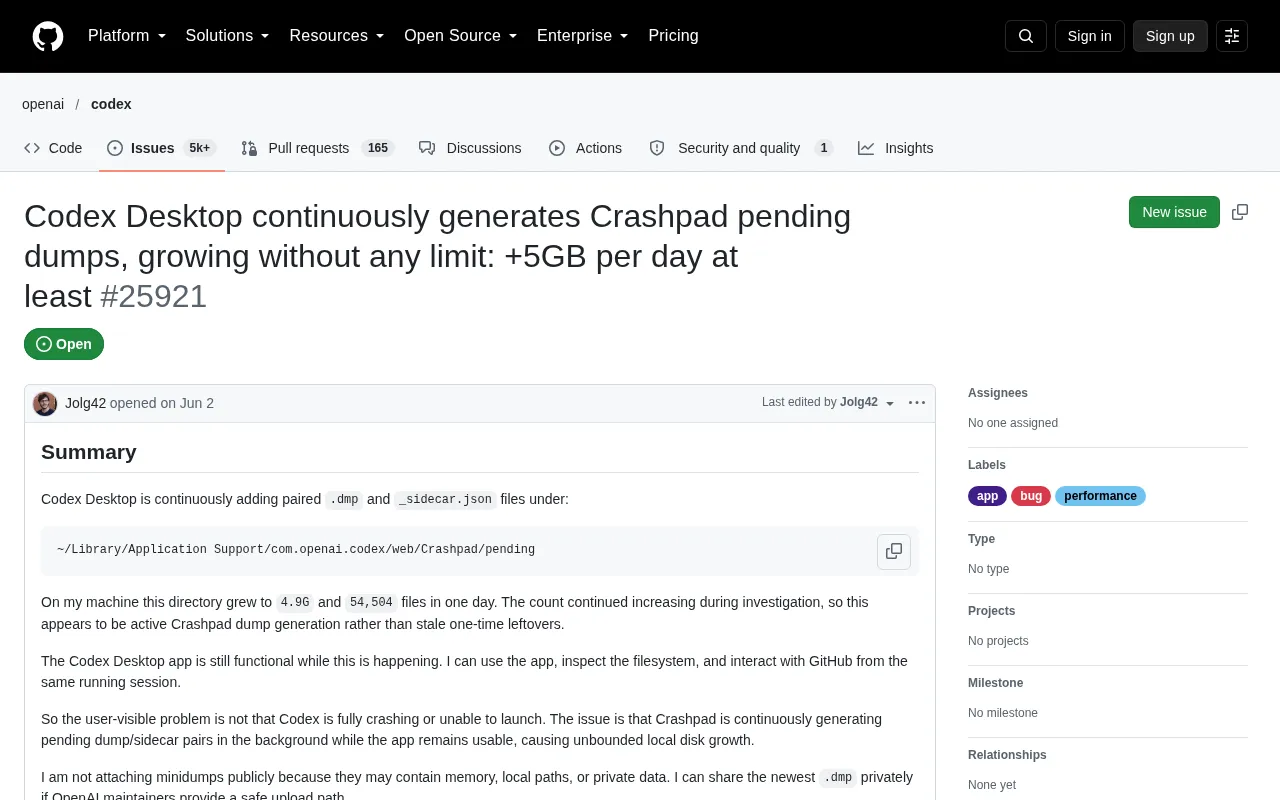Open the three-dot issue actions menu
The height and width of the screenshot is (800, 1280).
point(917,403)
